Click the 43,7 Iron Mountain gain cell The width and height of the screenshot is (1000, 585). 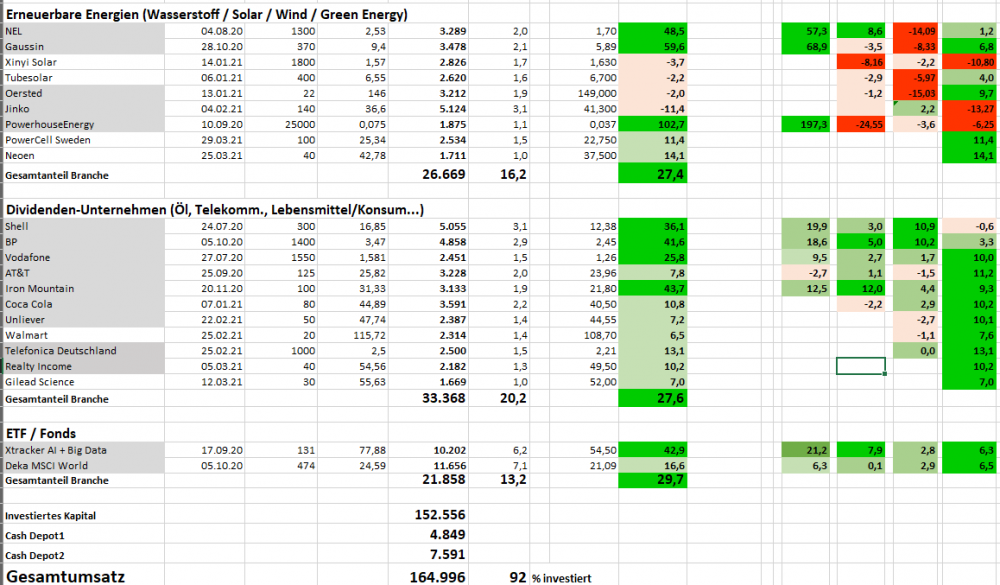[x=652, y=288]
